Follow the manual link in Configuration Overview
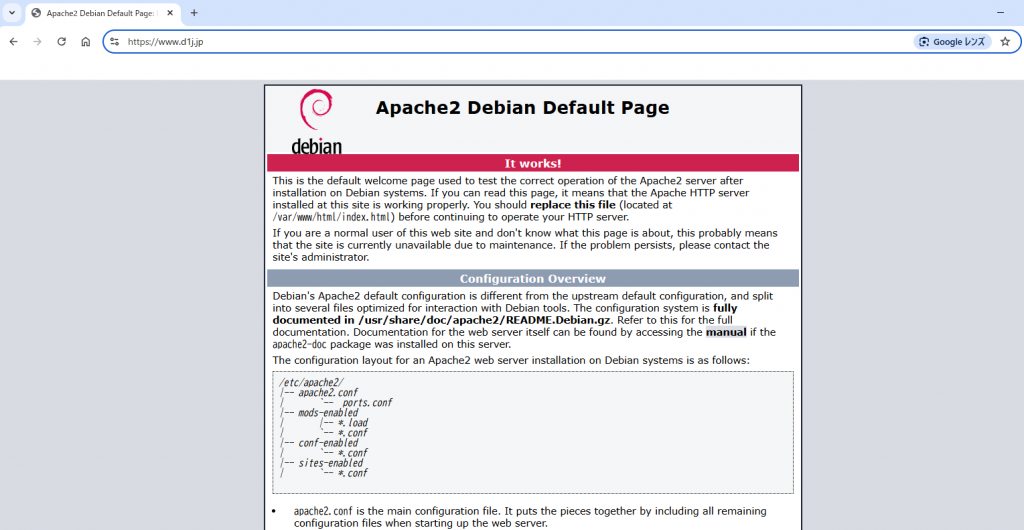This screenshot has width=1024, height=530. coord(726,332)
